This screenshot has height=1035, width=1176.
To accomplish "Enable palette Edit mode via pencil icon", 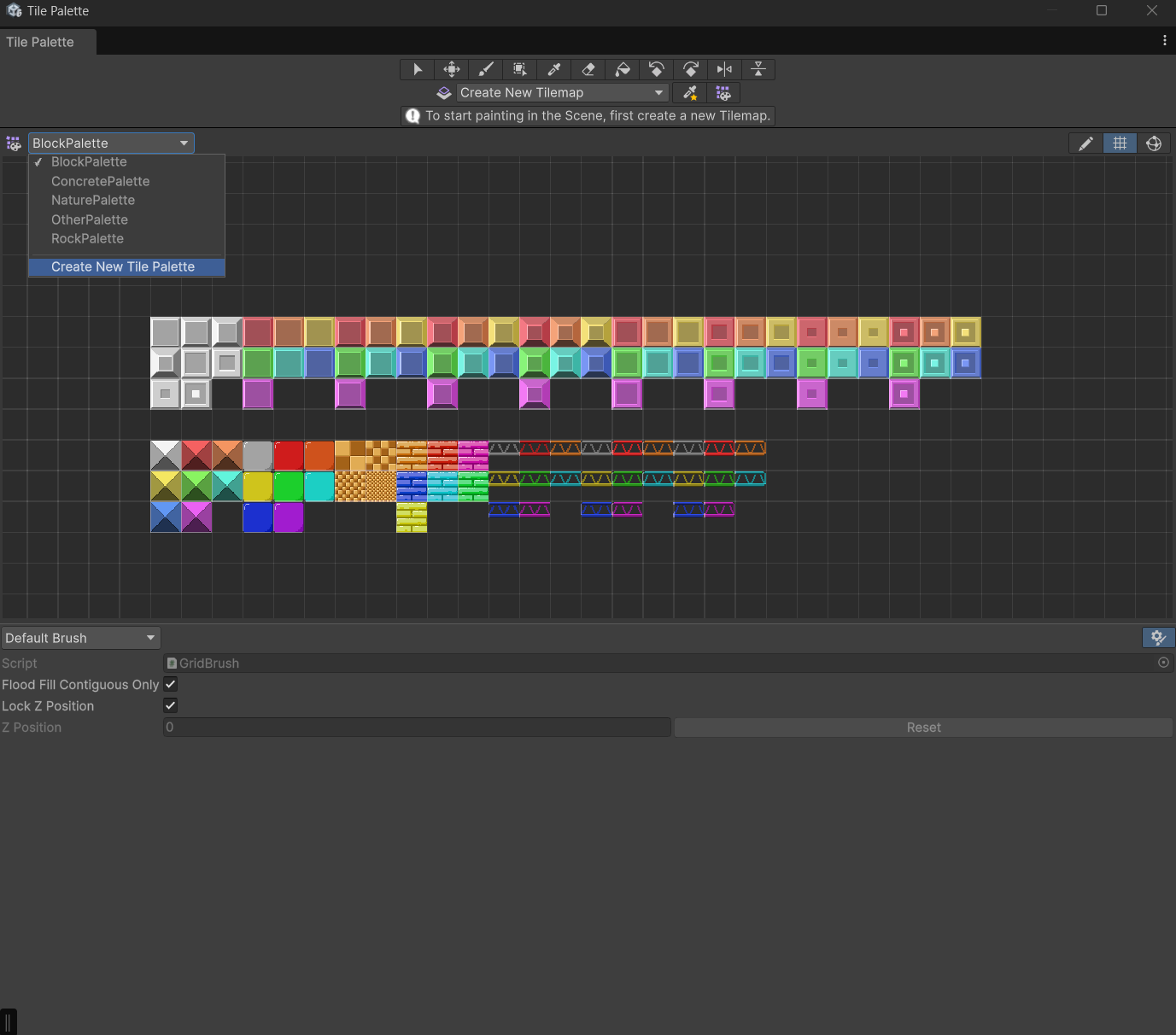I will (x=1085, y=143).
